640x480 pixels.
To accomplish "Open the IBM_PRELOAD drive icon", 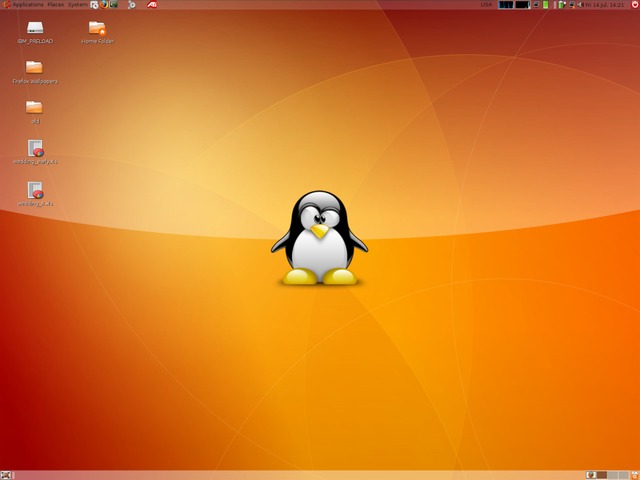I will [x=35, y=28].
